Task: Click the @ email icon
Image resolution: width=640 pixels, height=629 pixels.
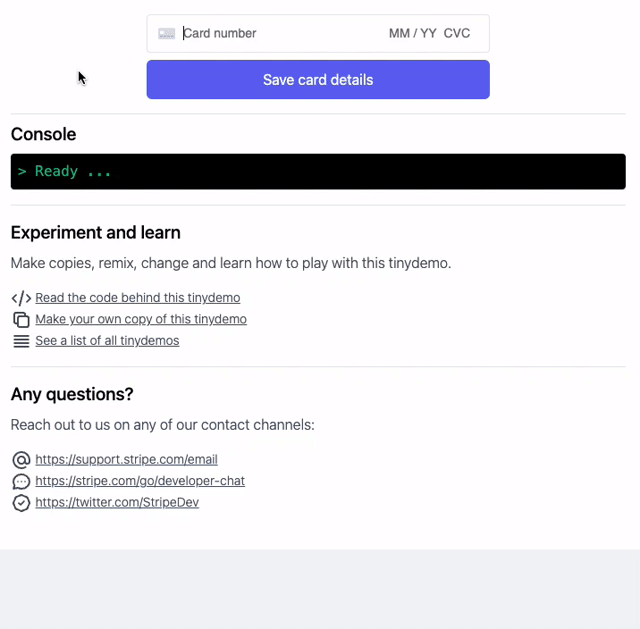Action: pos(21,460)
